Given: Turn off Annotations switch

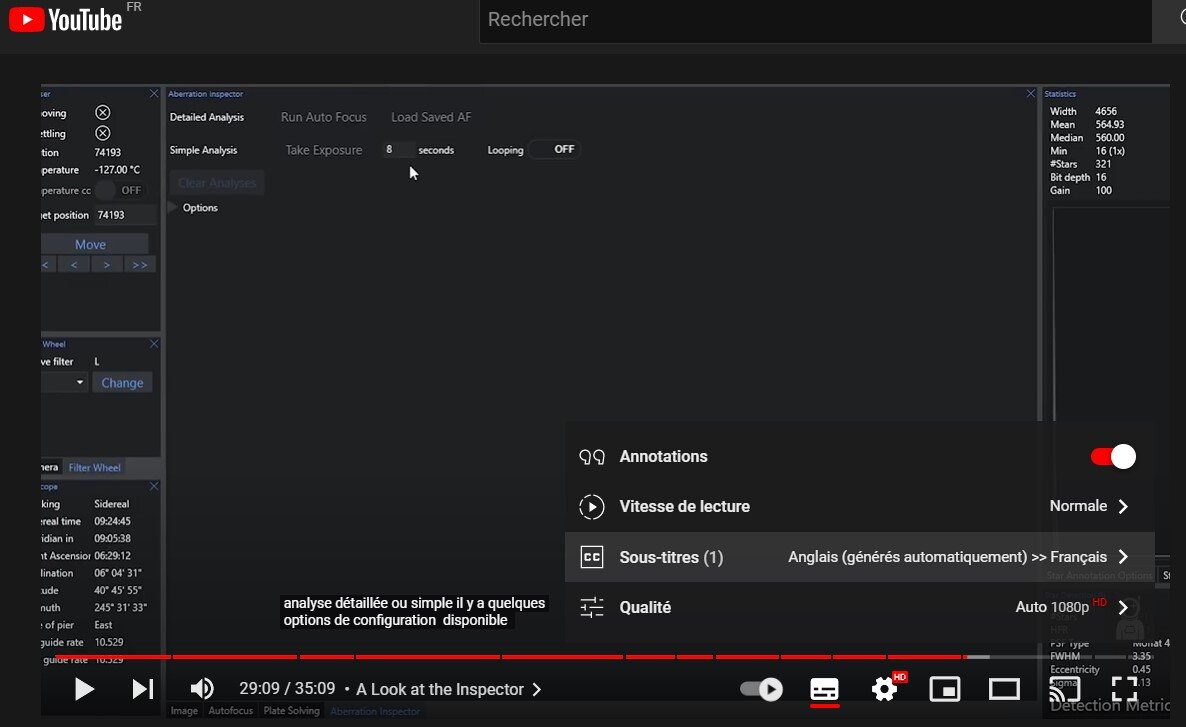Looking at the screenshot, I should 1113,456.
